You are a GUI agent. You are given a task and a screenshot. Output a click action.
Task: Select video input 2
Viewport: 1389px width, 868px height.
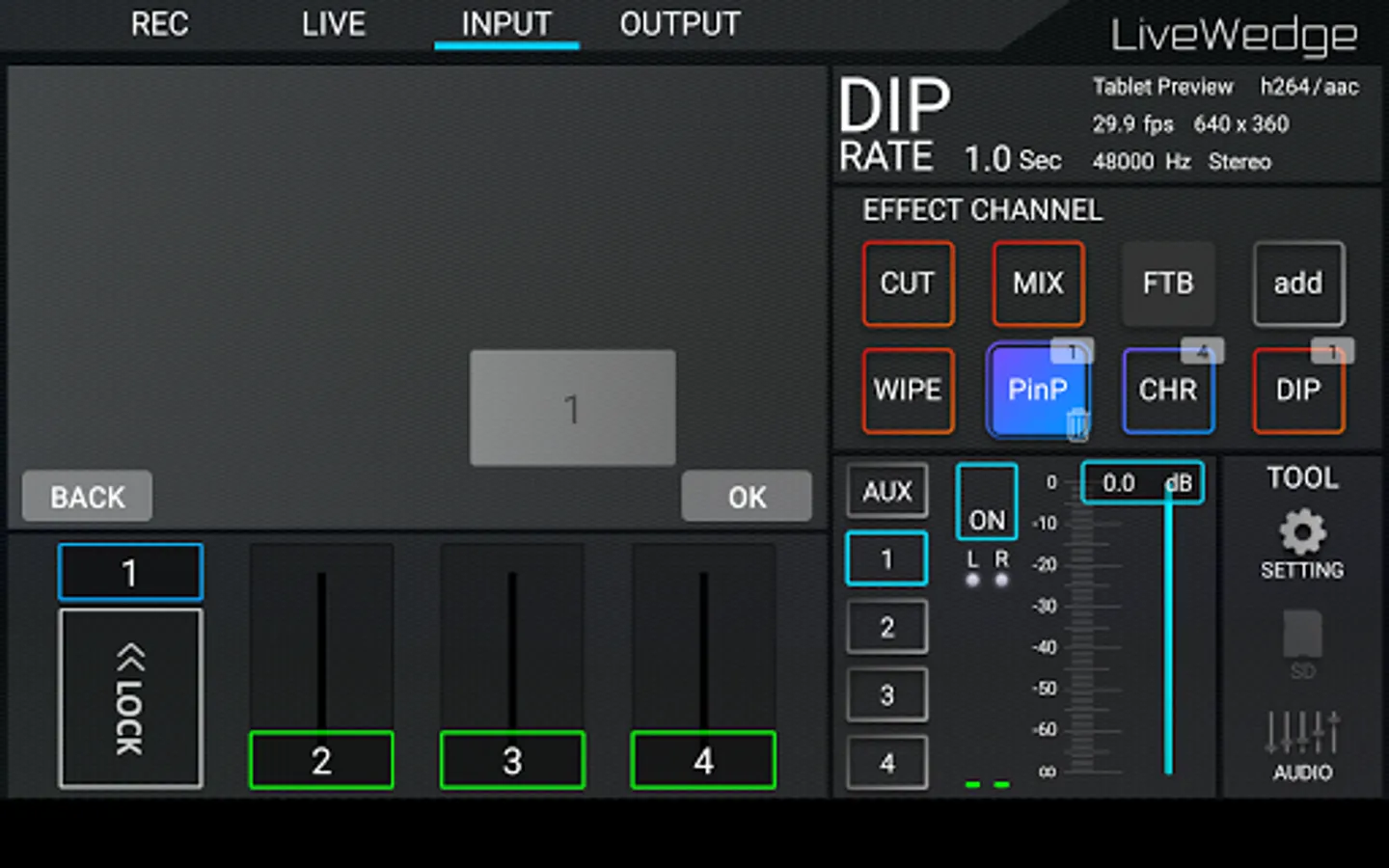321,761
